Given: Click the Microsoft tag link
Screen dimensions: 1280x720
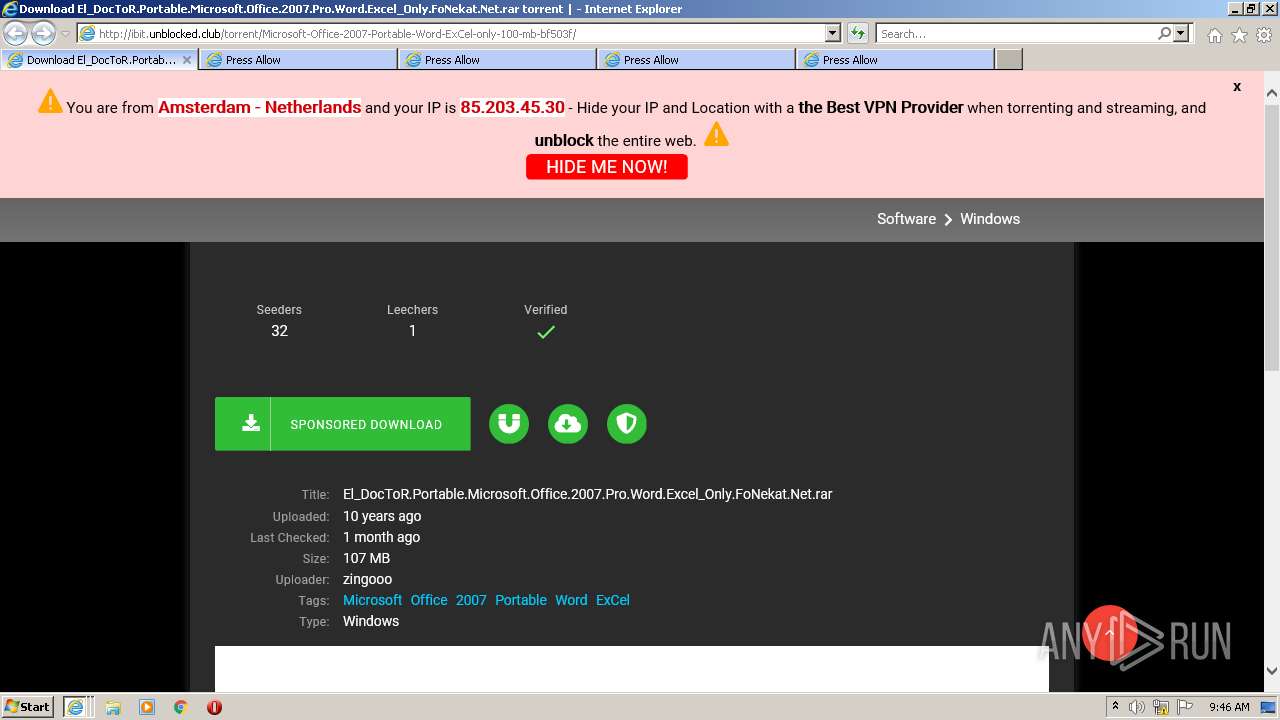Looking at the screenshot, I should (x=372, y=600).
